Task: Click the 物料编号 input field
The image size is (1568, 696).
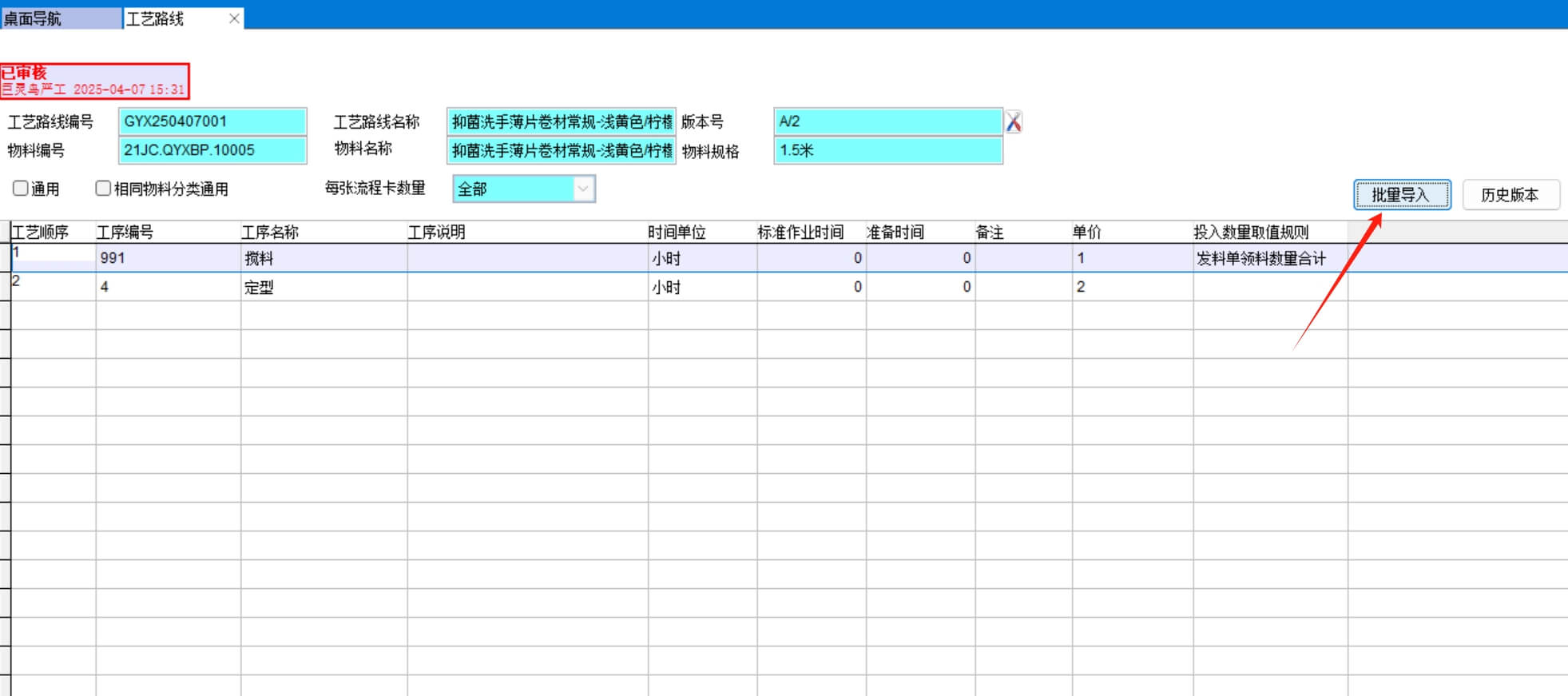Action: (x=212, y=150)
